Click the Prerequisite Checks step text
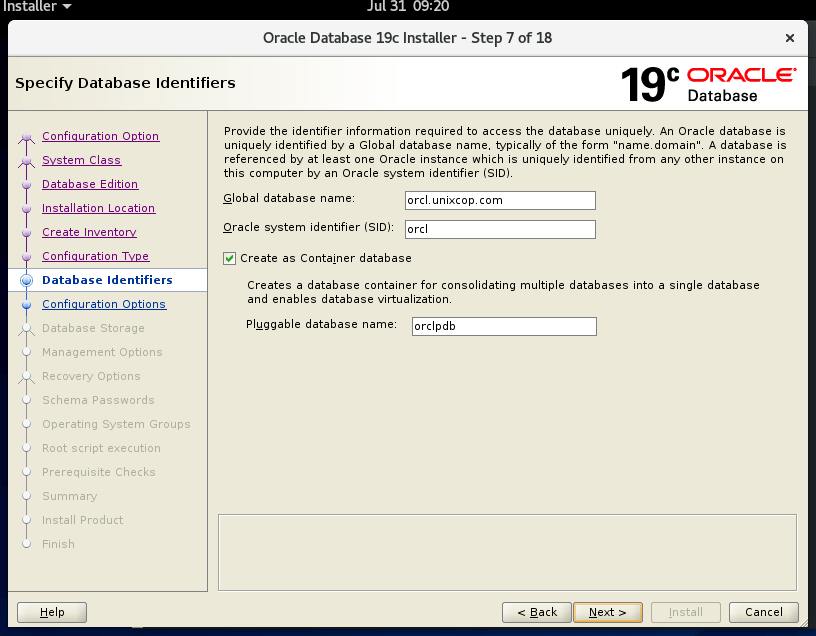 click(x=99, y=472)
